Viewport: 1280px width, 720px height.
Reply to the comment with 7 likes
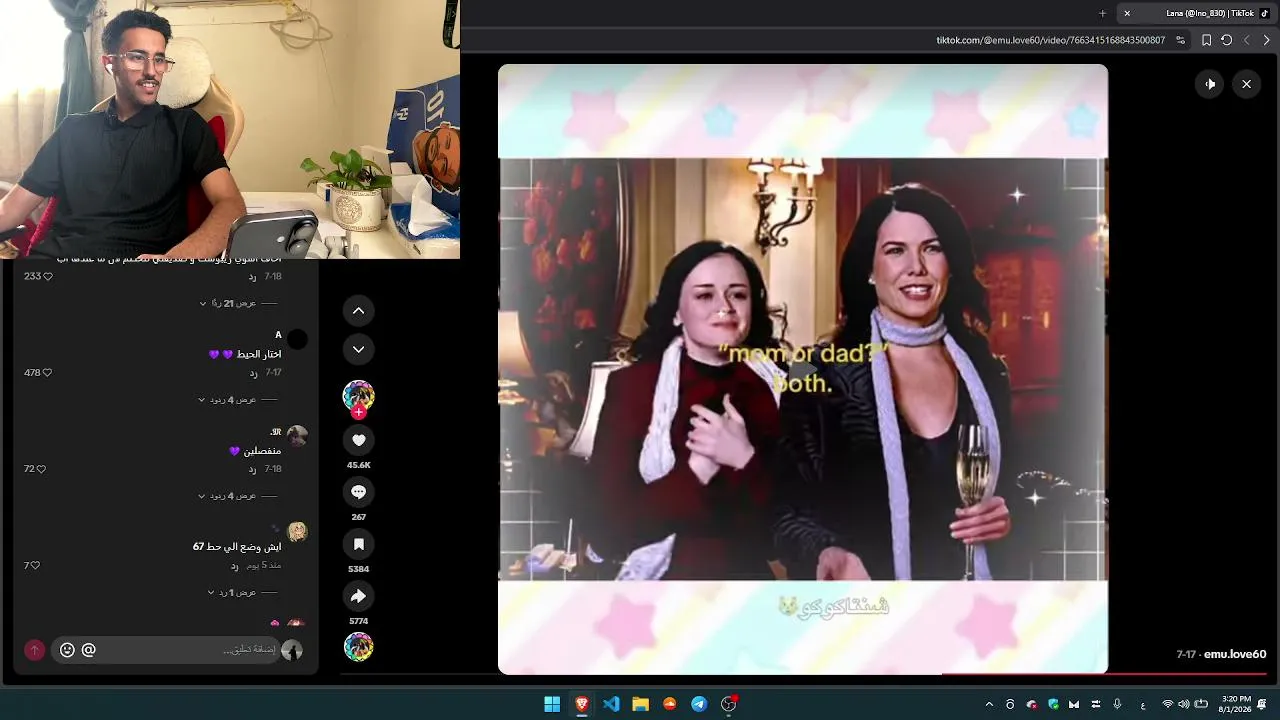pyautogui.click(x=235, y=566)
